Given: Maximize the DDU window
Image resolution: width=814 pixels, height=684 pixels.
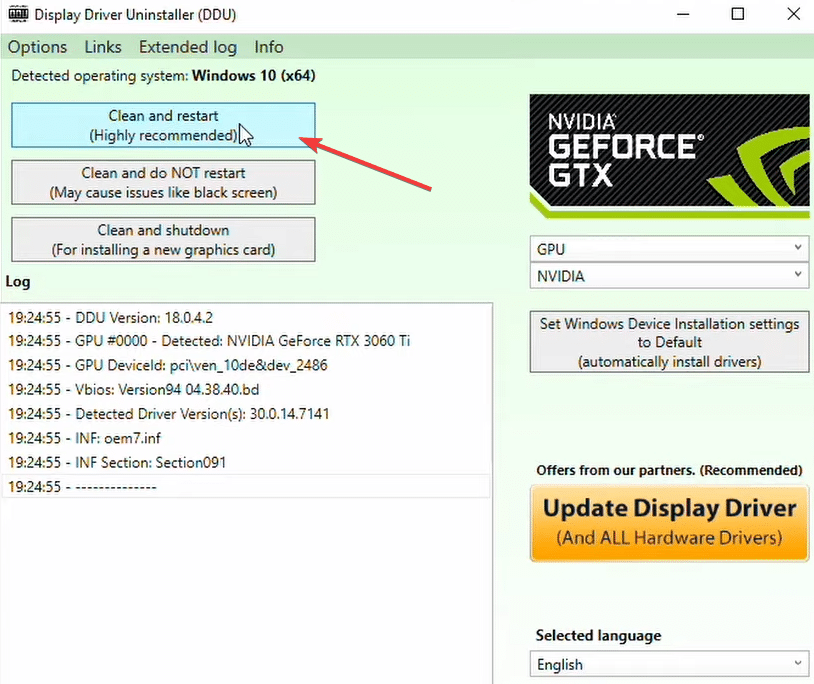Looking at the screenshot, I should (x=737, y=15).
